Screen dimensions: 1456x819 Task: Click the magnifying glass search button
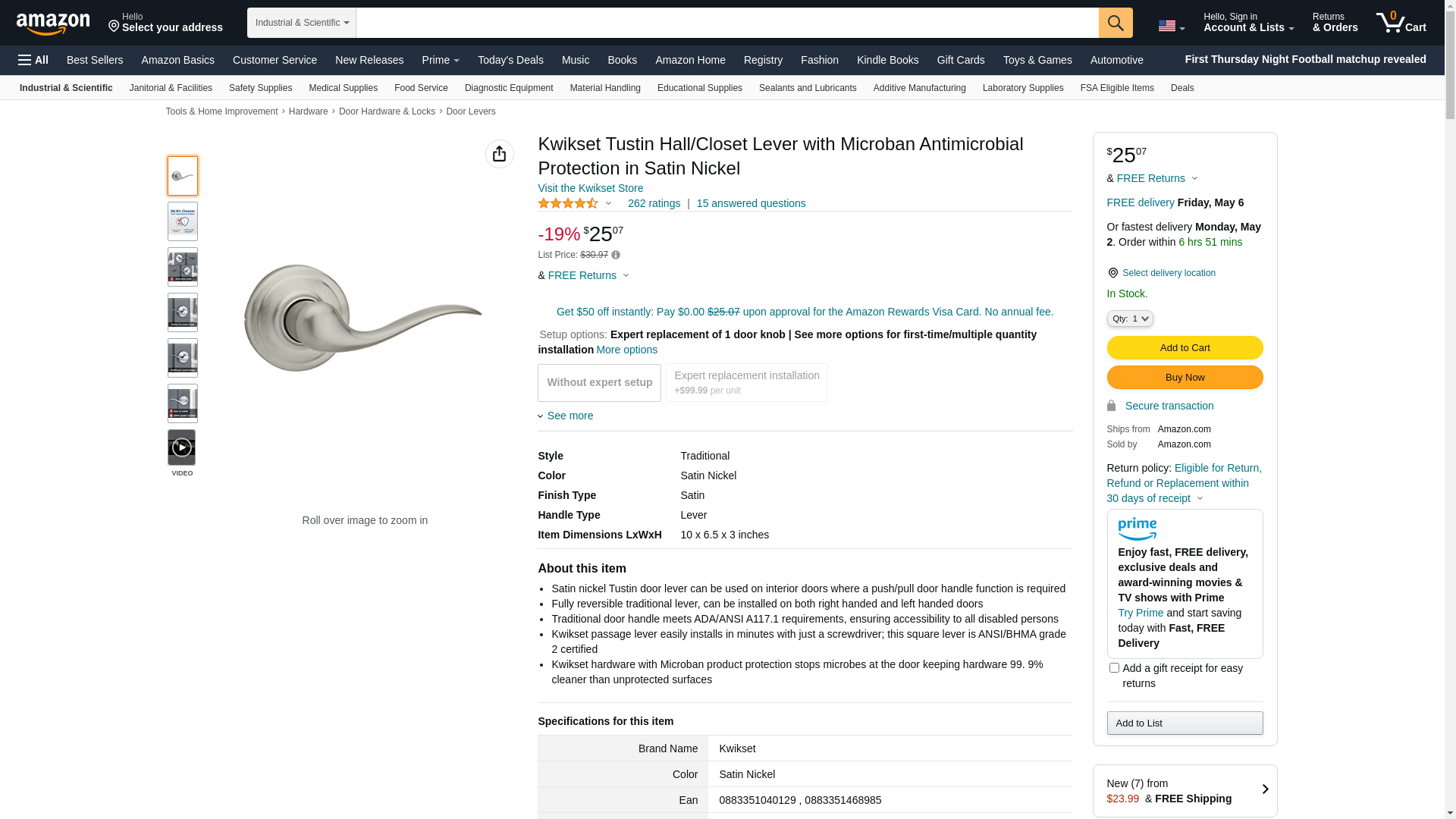(1115, 23)
